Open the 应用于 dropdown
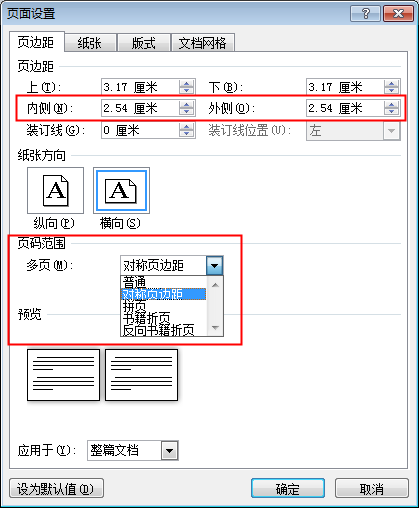The width and height of the screenshot is (419, 508). [170, 451]
